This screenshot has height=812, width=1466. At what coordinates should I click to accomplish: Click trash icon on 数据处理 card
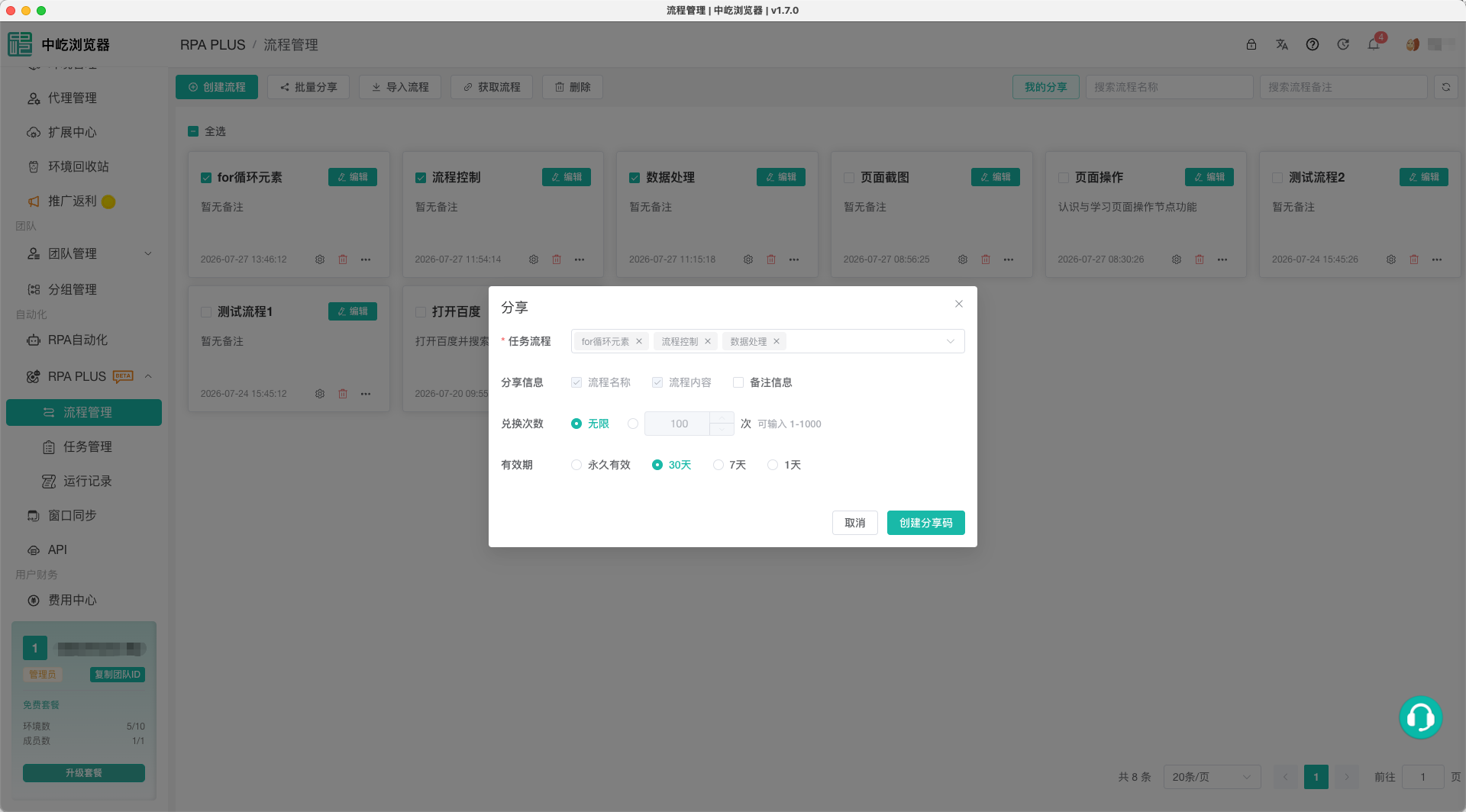click(x=771, y=259)
